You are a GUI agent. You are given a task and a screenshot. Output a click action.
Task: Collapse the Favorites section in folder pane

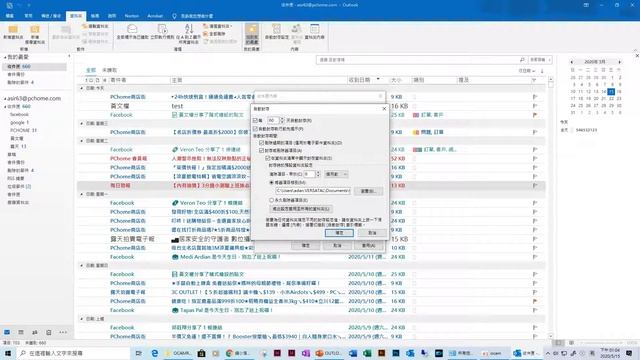[x=5, y=57]
